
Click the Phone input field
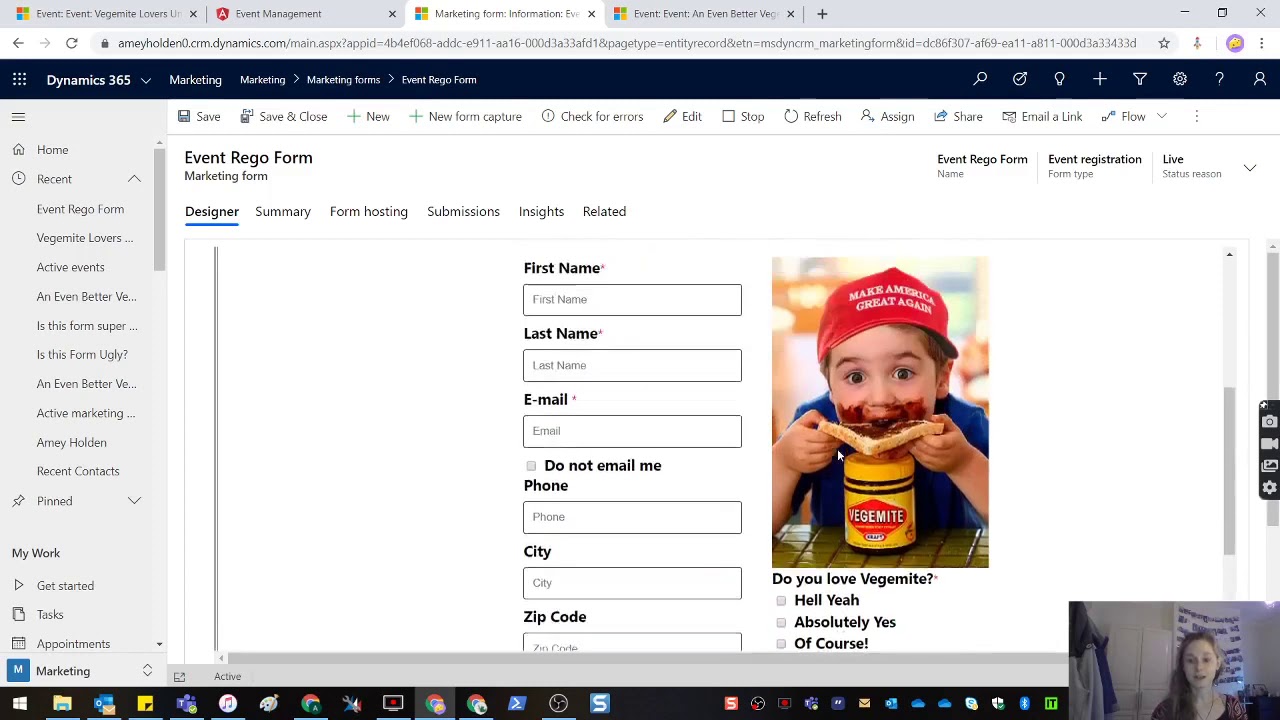click(x=632, y=517)
